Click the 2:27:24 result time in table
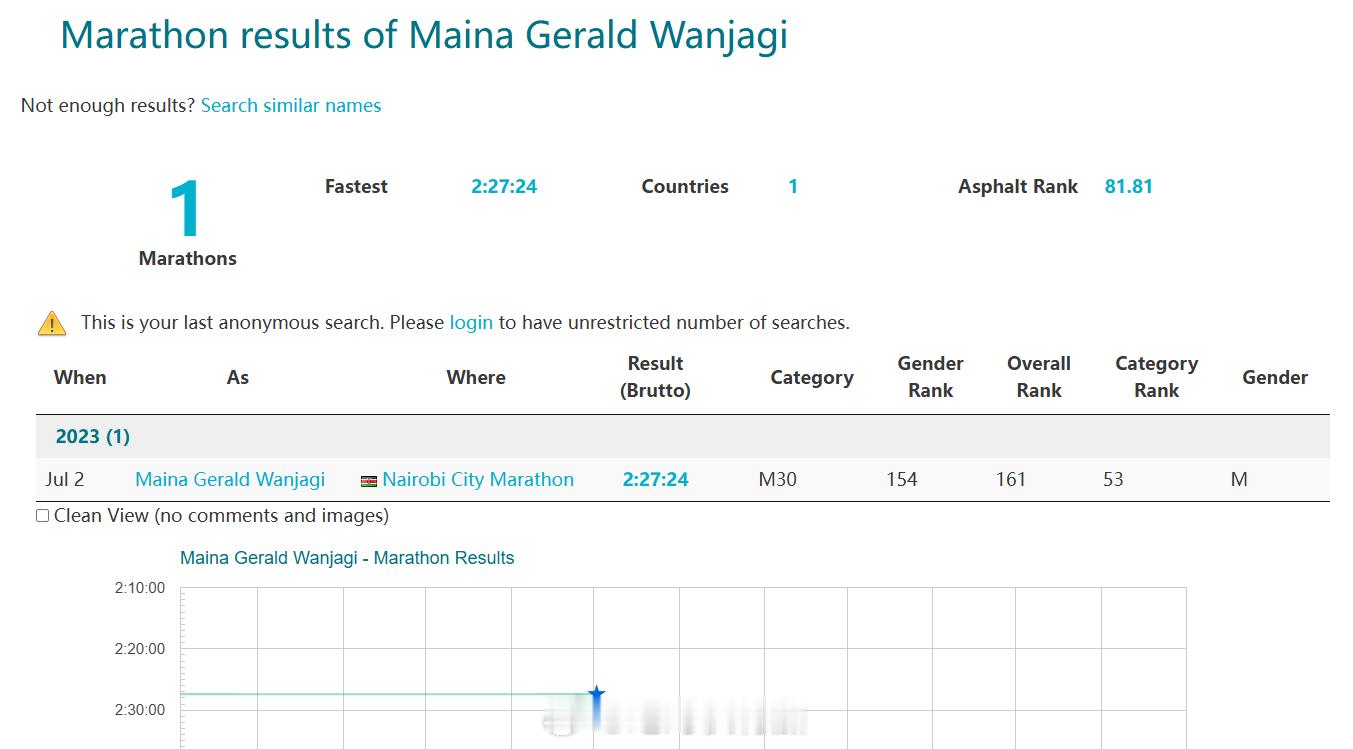 pyautogui.click(x=656, y=479)
